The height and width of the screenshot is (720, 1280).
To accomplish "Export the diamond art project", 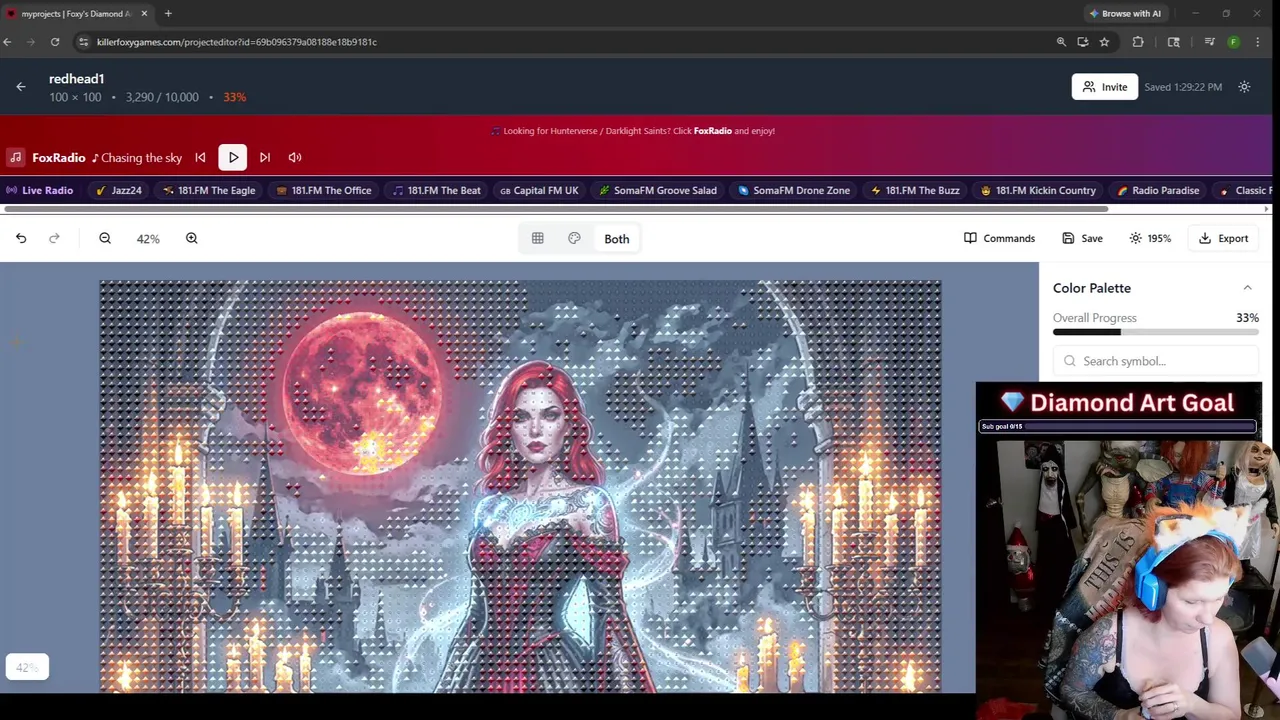I will 1223,238.
